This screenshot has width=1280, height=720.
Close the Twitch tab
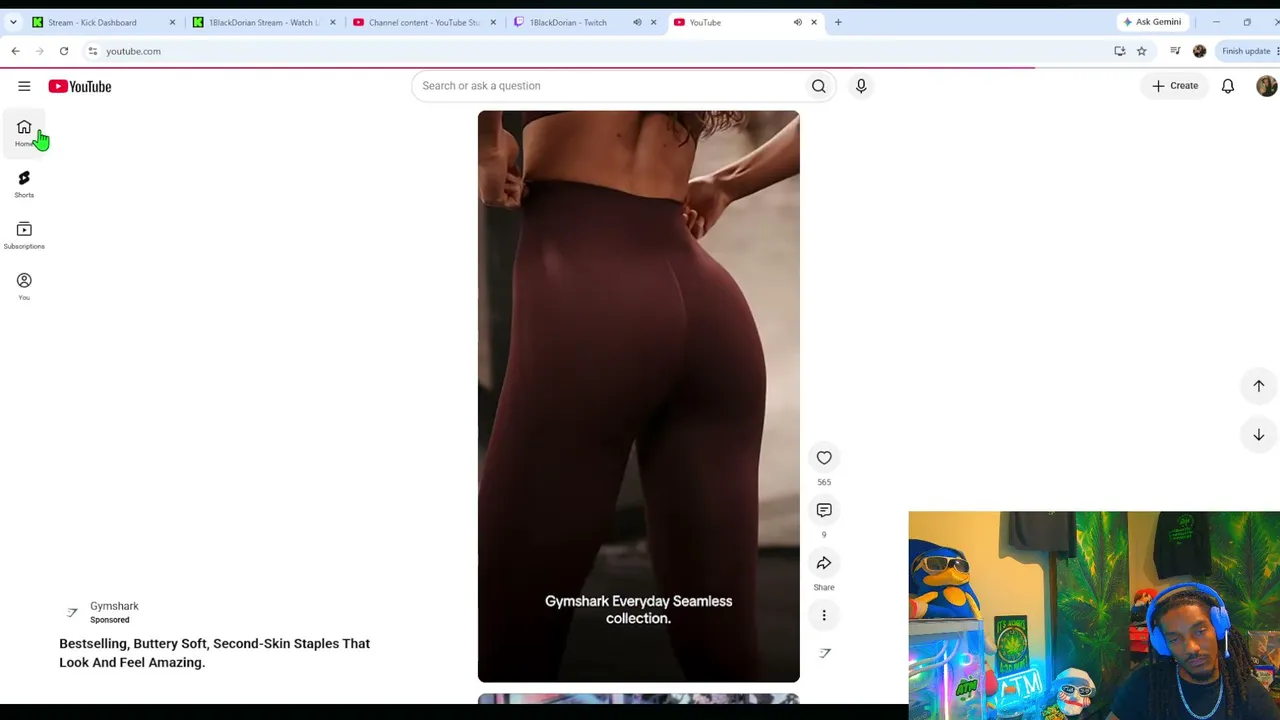[x=653, y=22]
